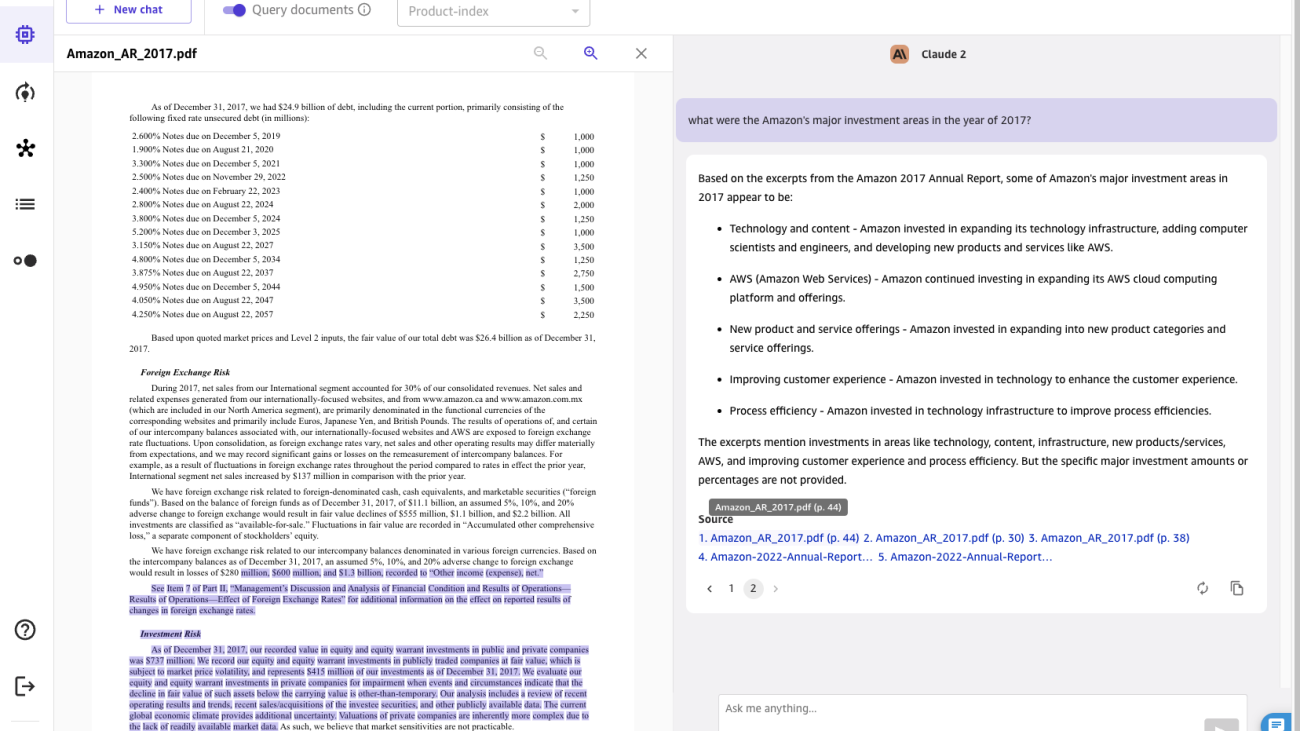Click the Claude 2 model logo
Screen dimensions: 1300x731
click(x=899, y=54)
